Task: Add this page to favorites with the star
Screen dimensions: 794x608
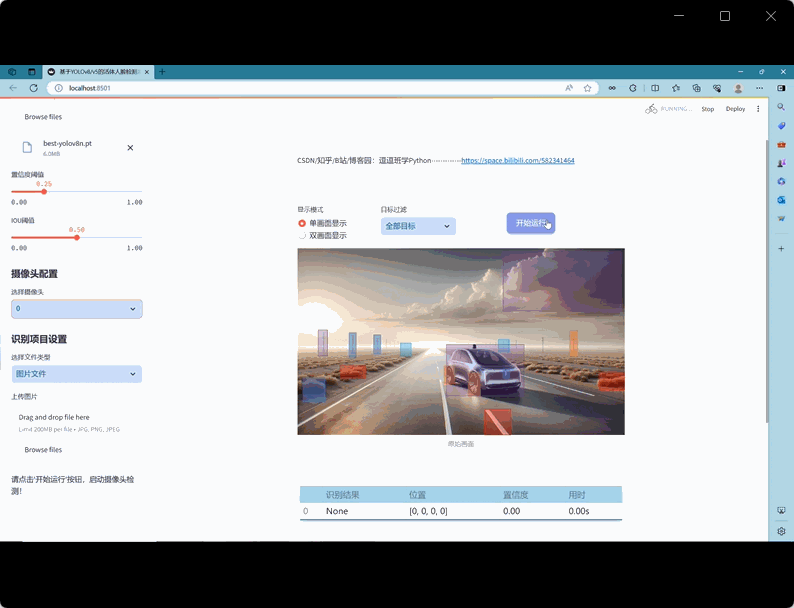Action: [x=587, y=88]
